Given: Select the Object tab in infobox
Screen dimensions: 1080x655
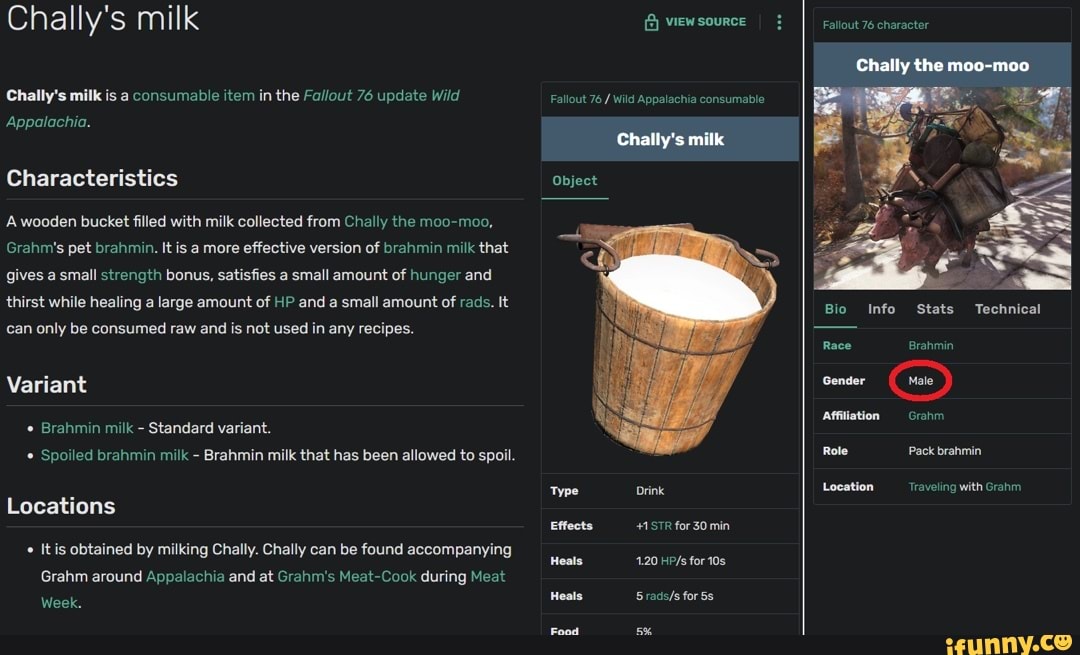Looking at the screenshot, I should pos(574,181).
